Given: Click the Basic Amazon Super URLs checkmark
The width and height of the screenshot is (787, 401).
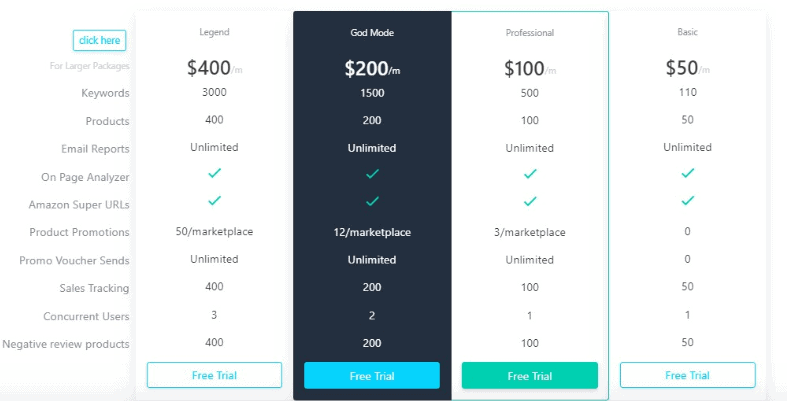Looking at the screenshot, I should (688, 201).
